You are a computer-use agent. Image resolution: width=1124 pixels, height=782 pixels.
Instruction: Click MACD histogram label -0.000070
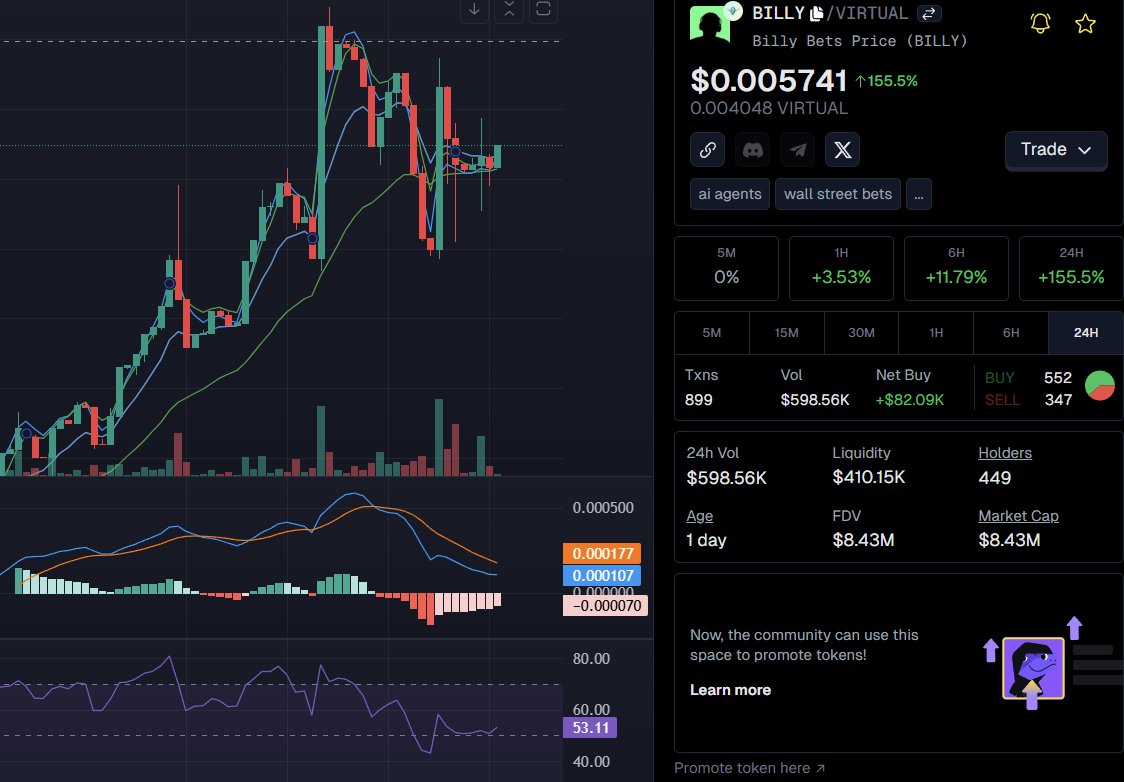point(606,606)
